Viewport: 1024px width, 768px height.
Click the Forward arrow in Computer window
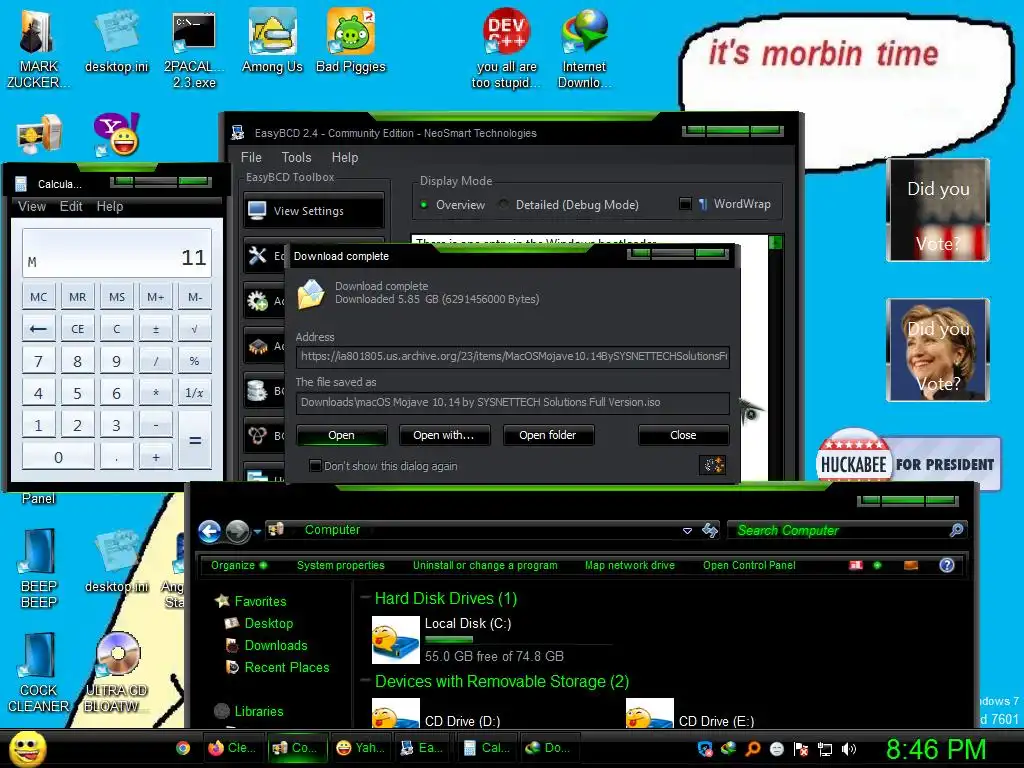[237, 532]
